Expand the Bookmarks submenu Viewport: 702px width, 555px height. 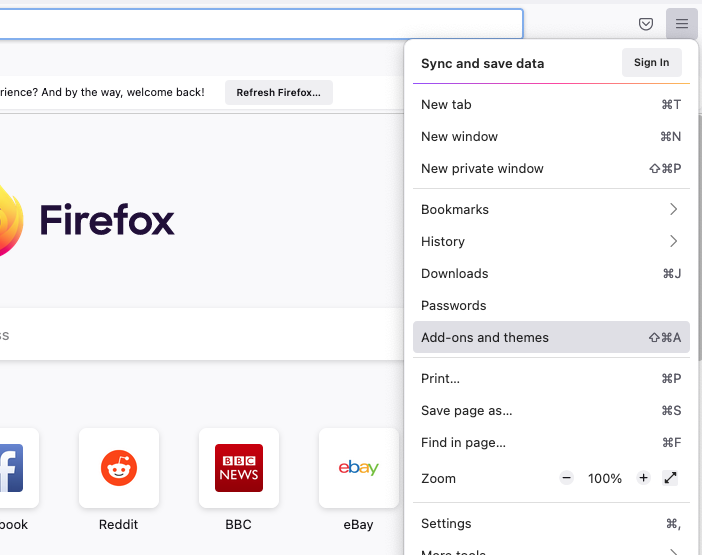click(x=551, y=209)
